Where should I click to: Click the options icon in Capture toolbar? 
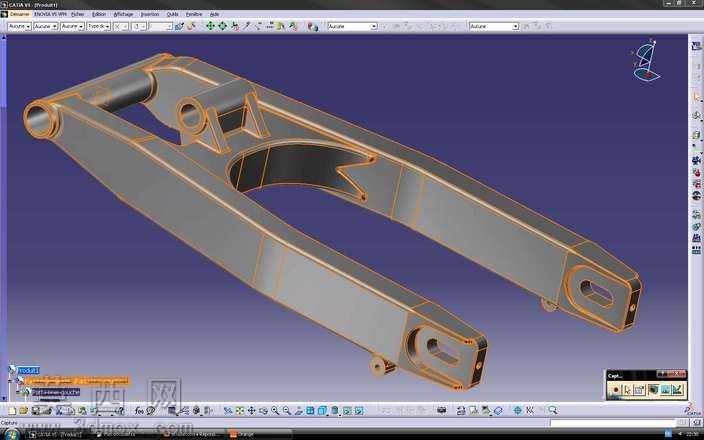click(639, 390)
